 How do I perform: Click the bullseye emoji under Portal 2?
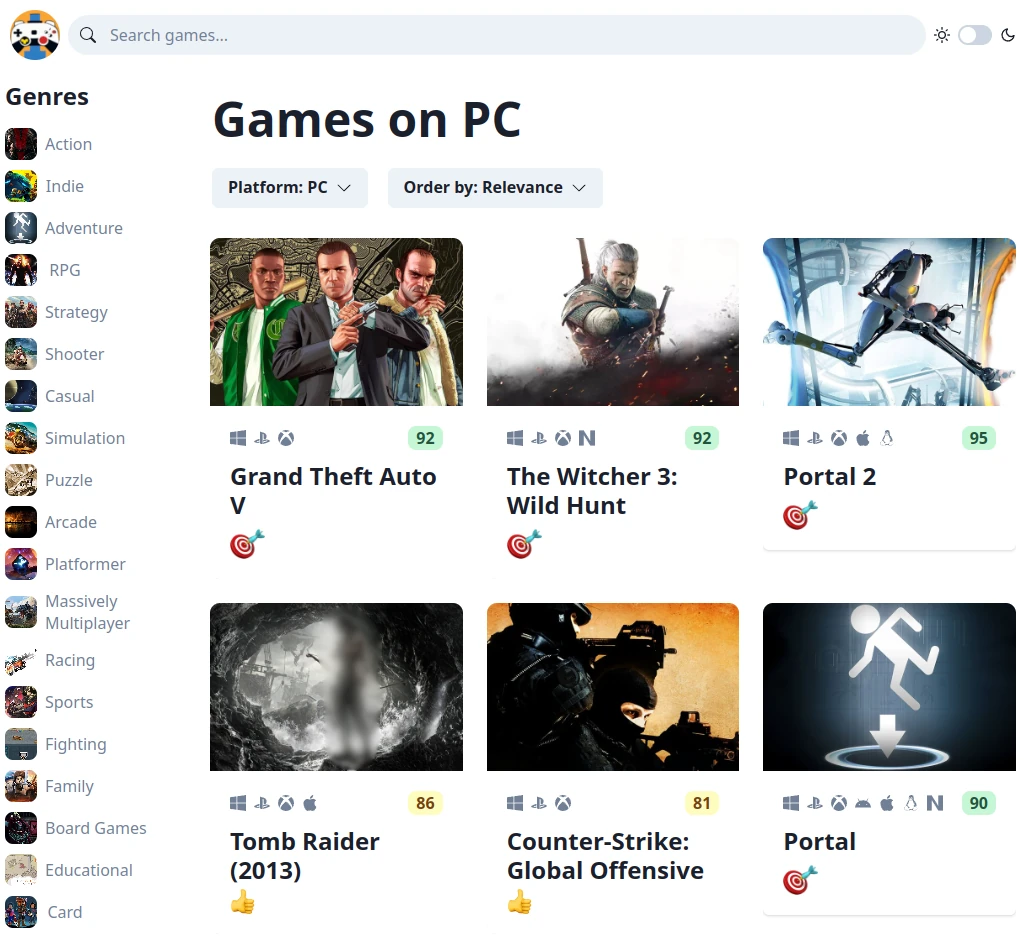point(800,516)
